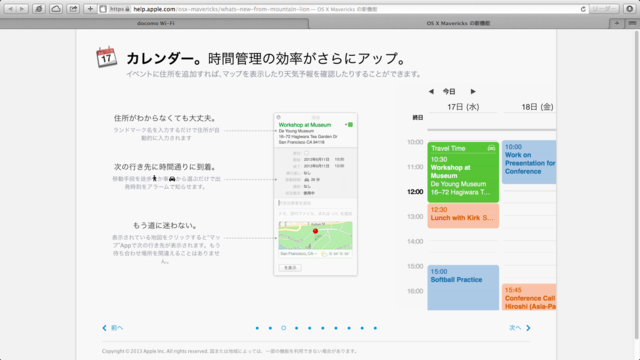640x360 pixels.
Task: Click the 18日 (金) day header
Action: pyautogui.click(x=537, y=107)
